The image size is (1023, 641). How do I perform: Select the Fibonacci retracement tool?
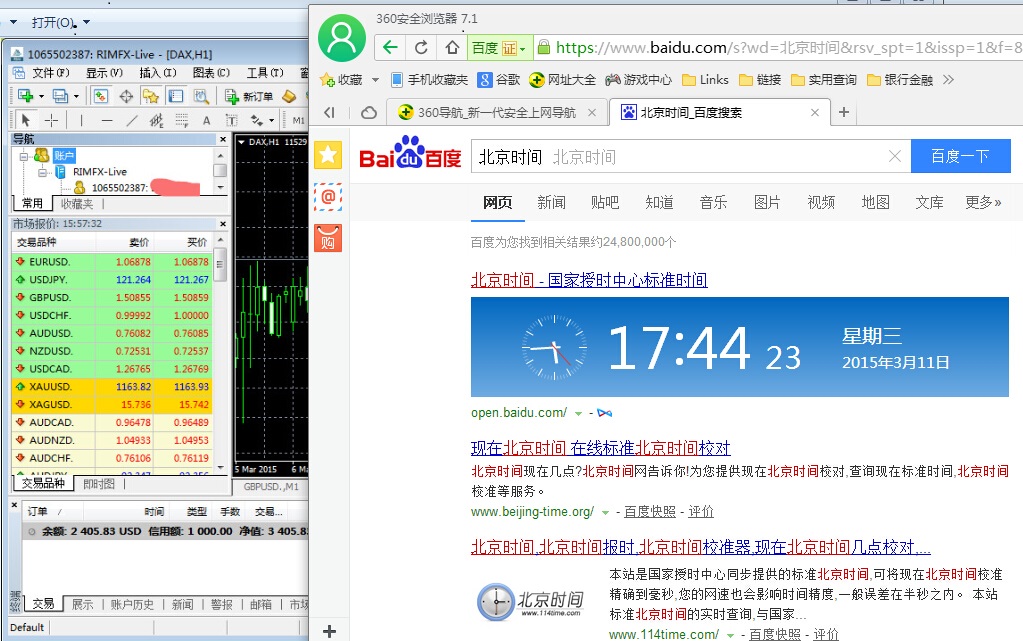(181, 120)
